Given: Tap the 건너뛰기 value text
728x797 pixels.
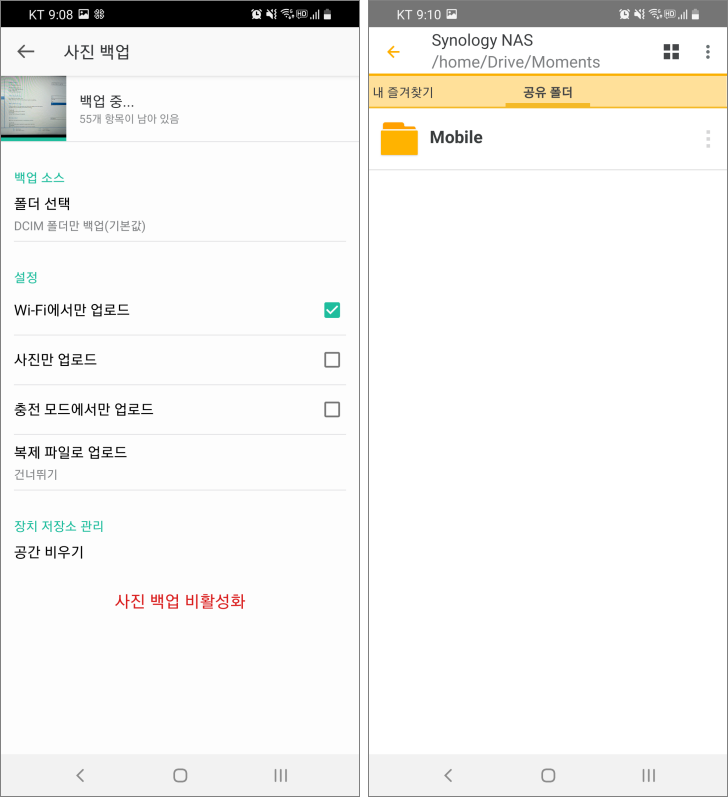Looking at the screenshot, I should pyautogui.click(x=36, y=474).
